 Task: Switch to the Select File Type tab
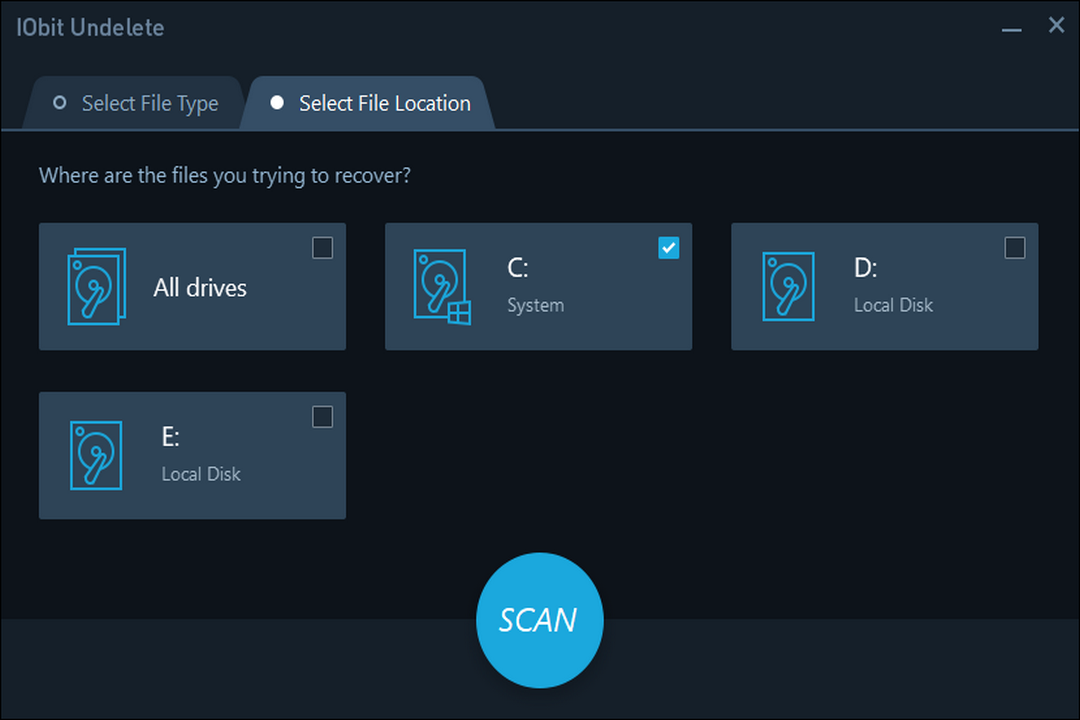click(136, 103)
